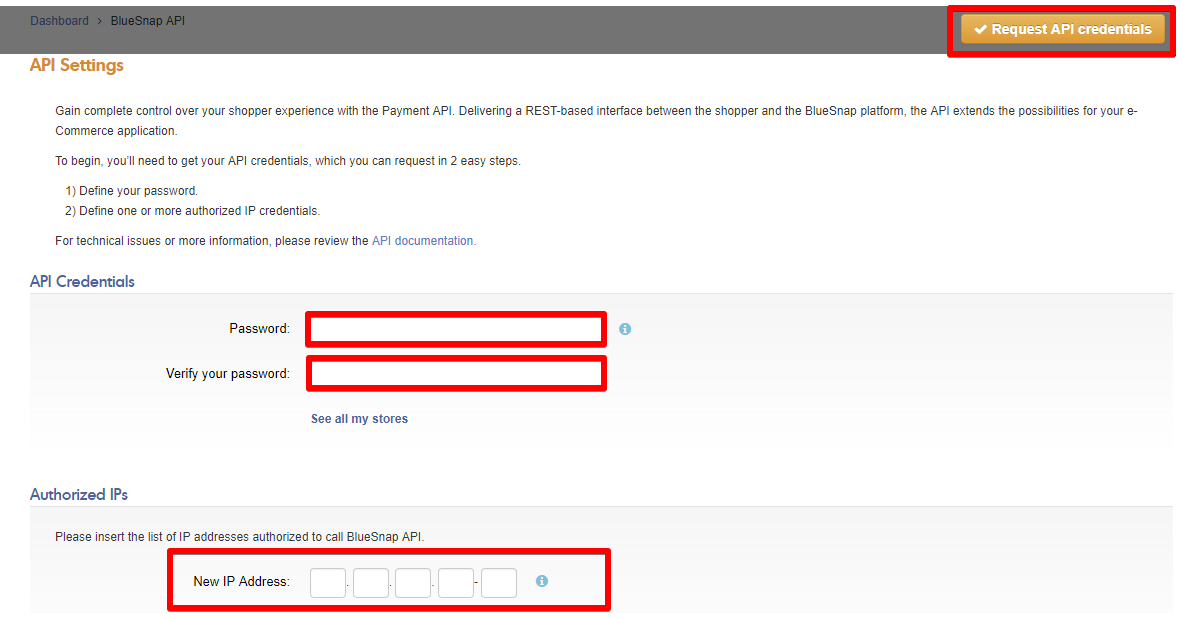
Task: Open the Dashboard breadcrumb link
Action: point(60,21)
